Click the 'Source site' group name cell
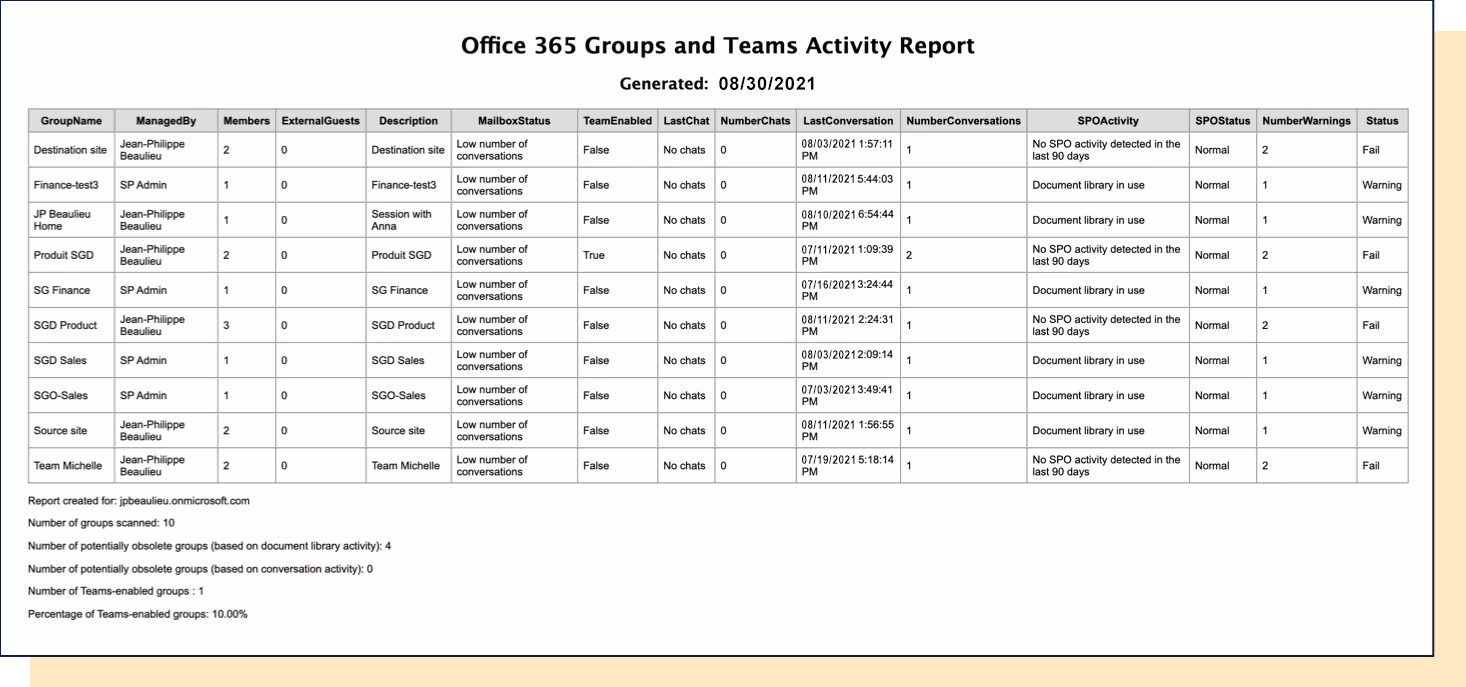This screenshot has height=687, width=1466. [71, 430]
